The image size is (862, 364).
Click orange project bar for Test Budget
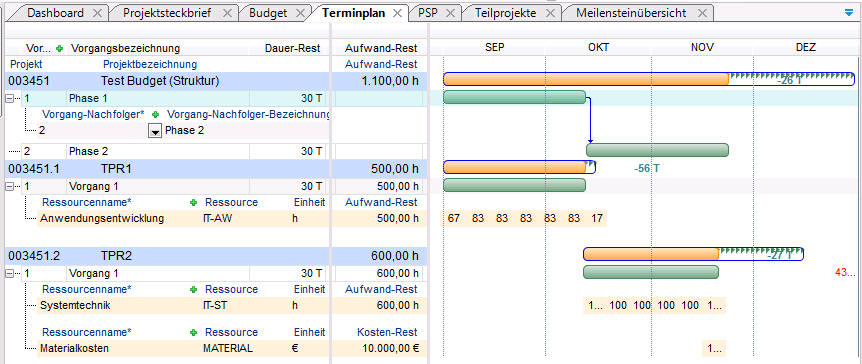point(586,79)
